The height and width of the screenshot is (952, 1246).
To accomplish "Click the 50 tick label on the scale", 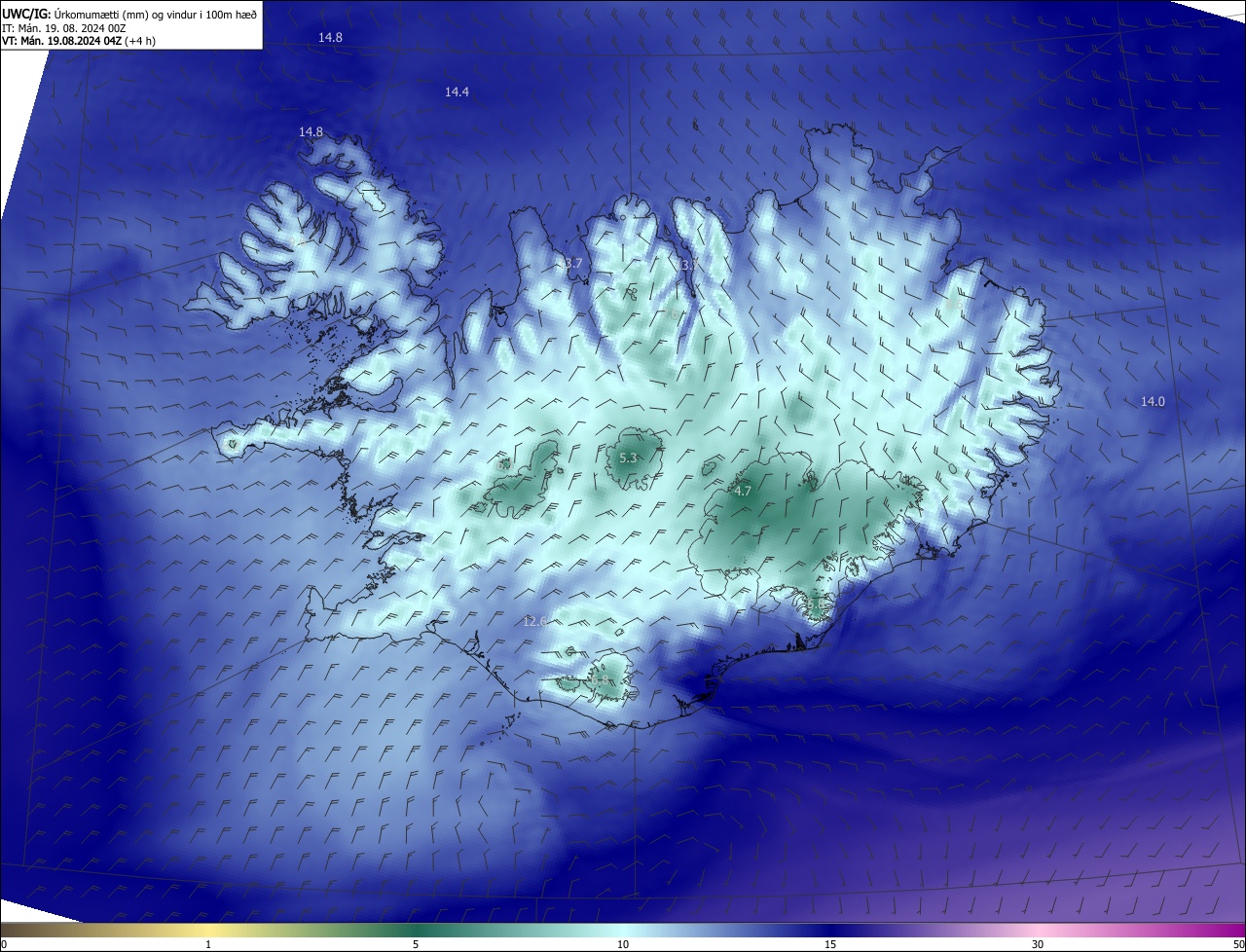I will pos(1237,944).
